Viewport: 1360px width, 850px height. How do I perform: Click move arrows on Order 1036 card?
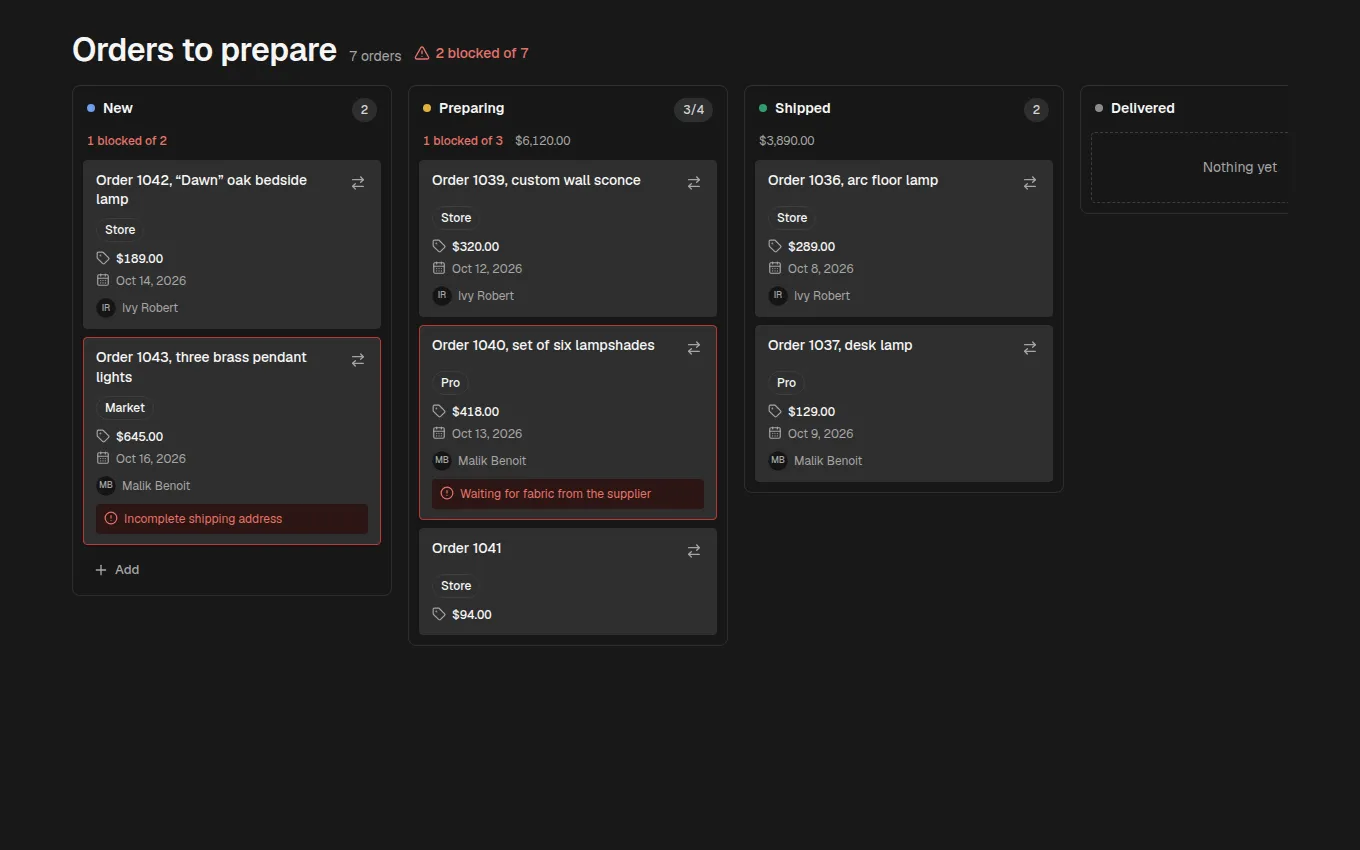click(x=1030, y=183)
